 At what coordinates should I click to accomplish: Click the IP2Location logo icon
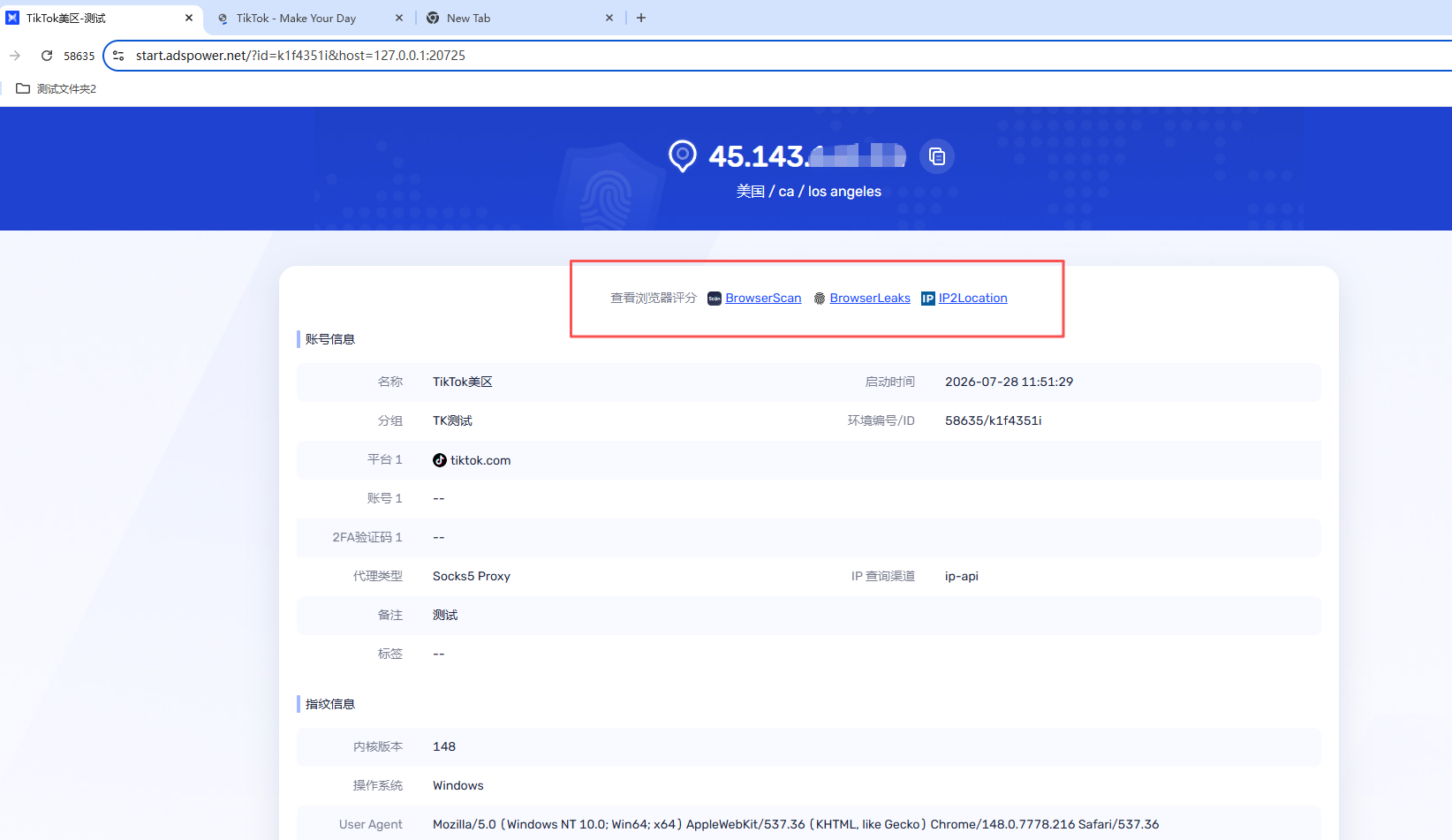click(928, 299)
